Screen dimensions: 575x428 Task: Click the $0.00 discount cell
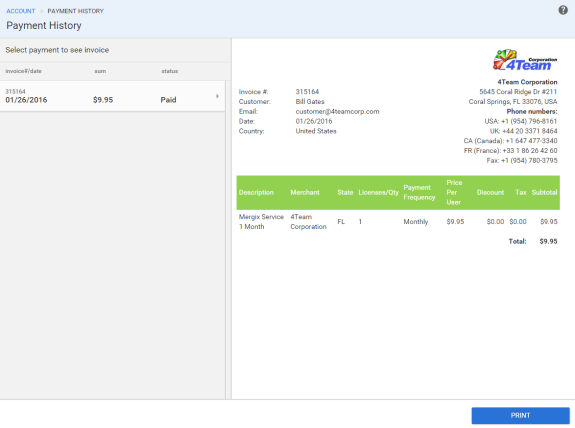pyautogui.click(x=495, y=222)
